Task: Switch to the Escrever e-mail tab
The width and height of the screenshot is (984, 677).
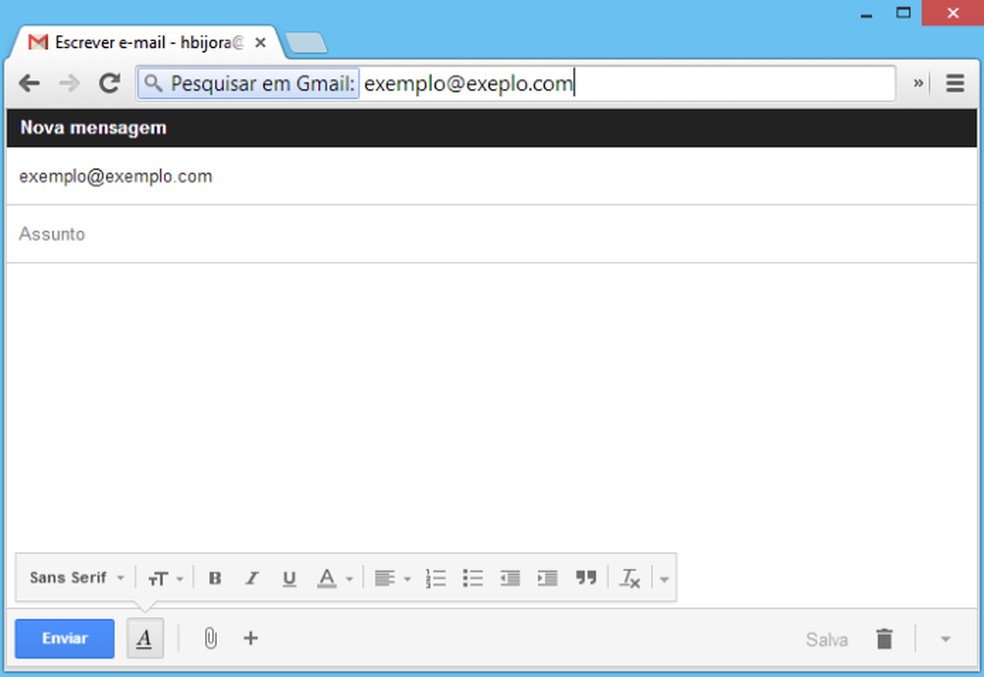Action: tap(140, 42)
